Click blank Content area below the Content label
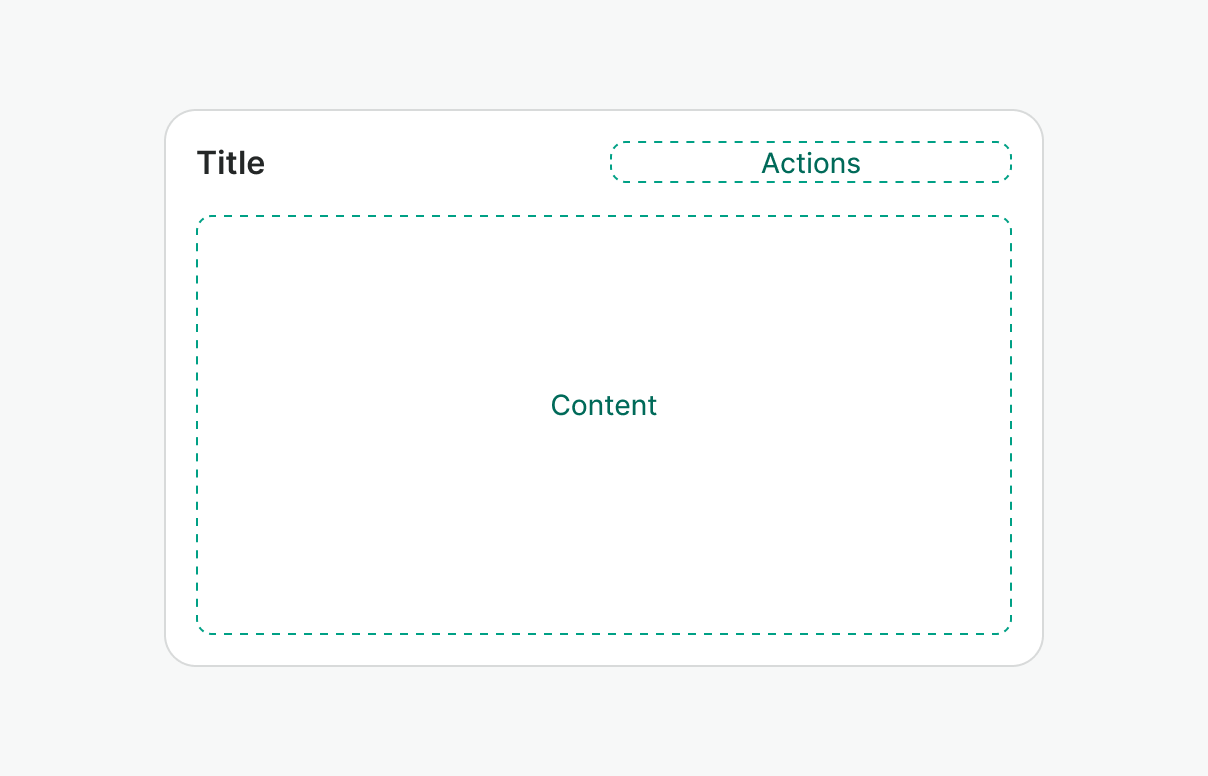Image resolution: width=1208 pixels, height=776 pixels. (604, 520)
